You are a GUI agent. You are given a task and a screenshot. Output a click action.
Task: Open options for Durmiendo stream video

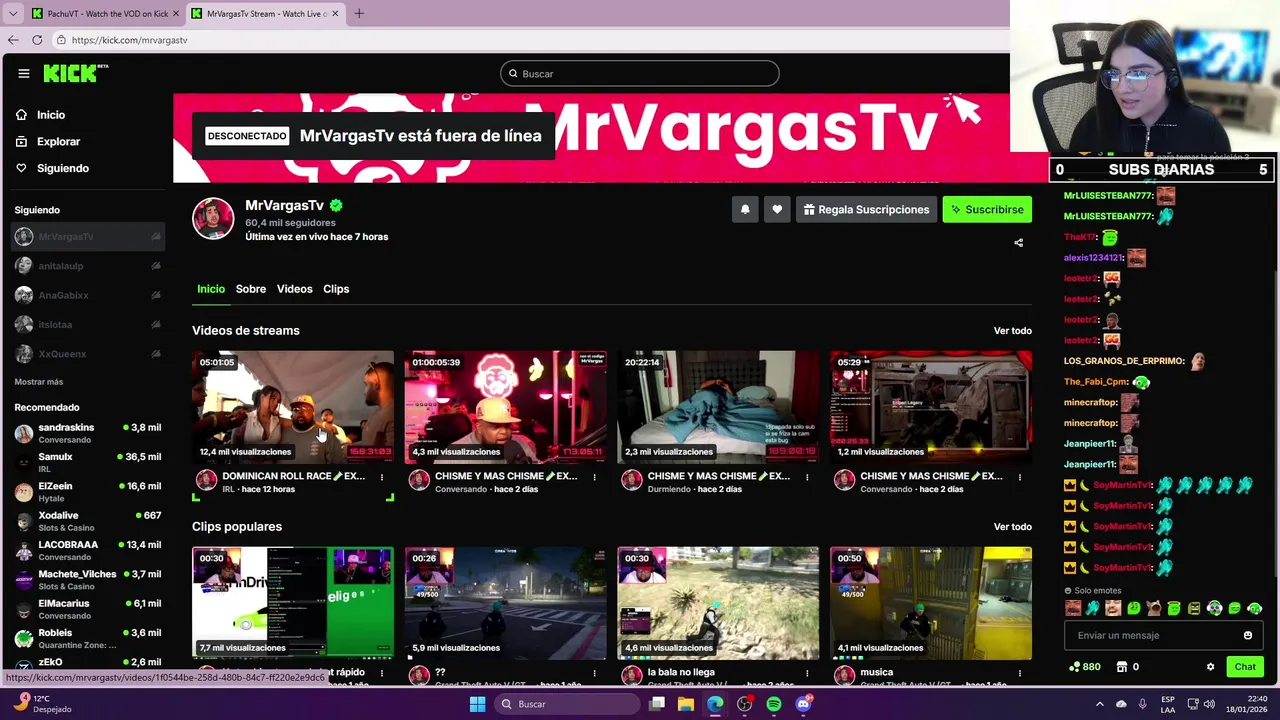(x=807, y=477)
